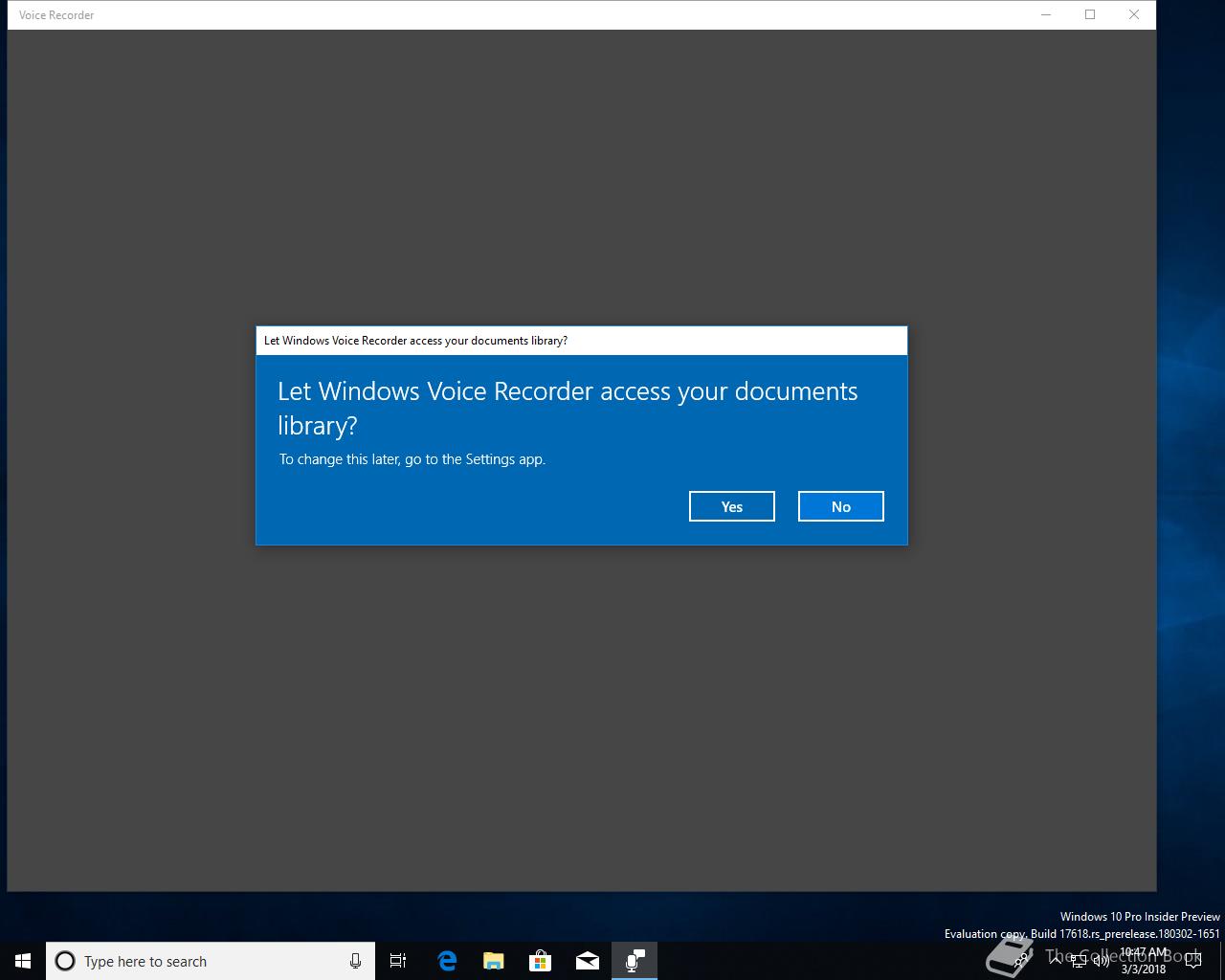Click the dialog title bar text
The height and width of the screenshot is (980, 1225).
click(x=415, y=341)
